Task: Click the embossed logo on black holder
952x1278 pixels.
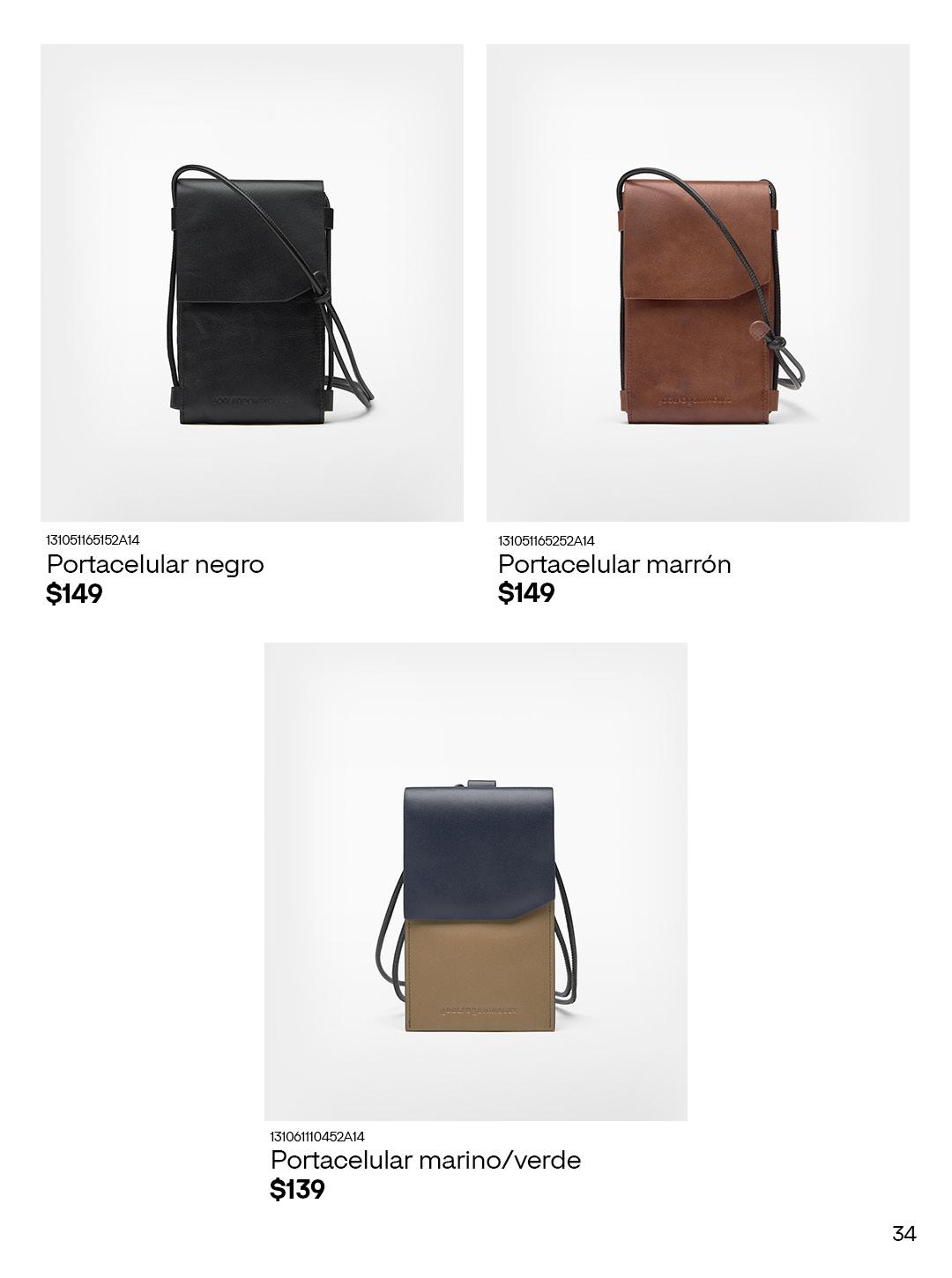Action: tap(249, 401)
